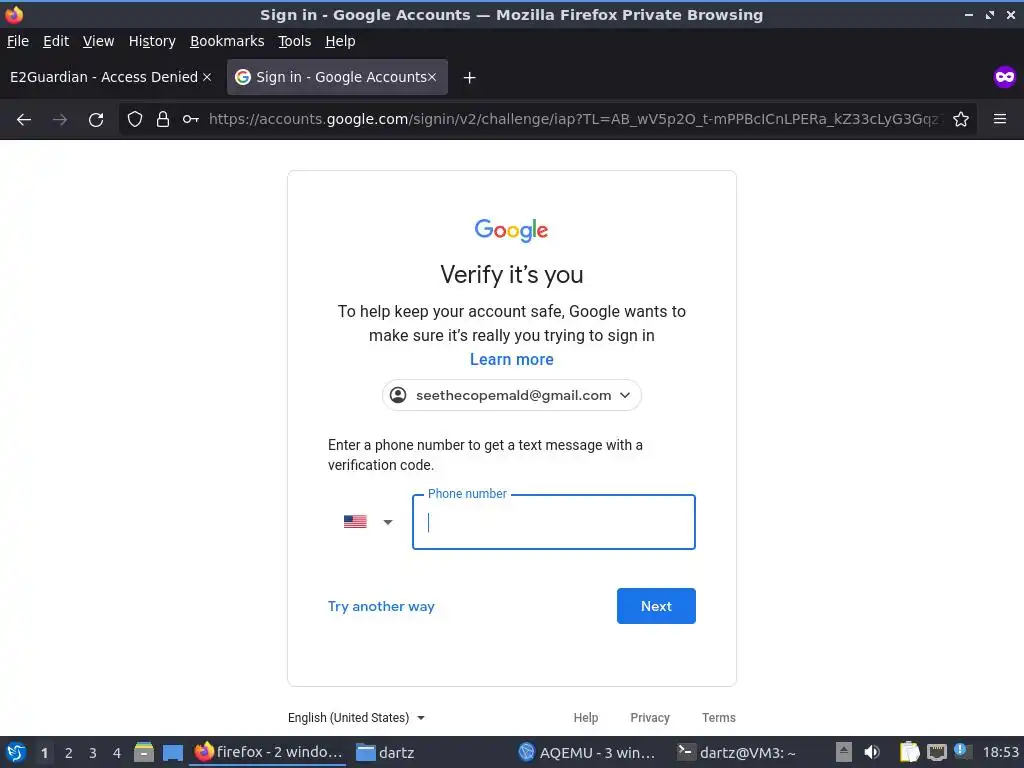
Task: Click the forward navigation arrow
Action: (x=59, y=120)
